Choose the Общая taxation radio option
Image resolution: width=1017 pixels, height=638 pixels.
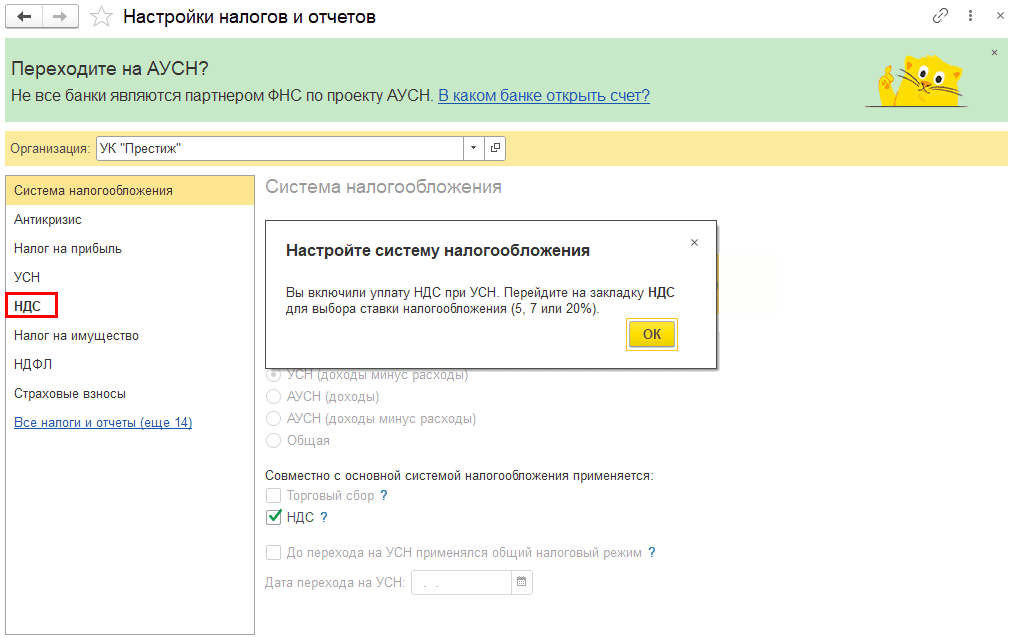point(274,440)
